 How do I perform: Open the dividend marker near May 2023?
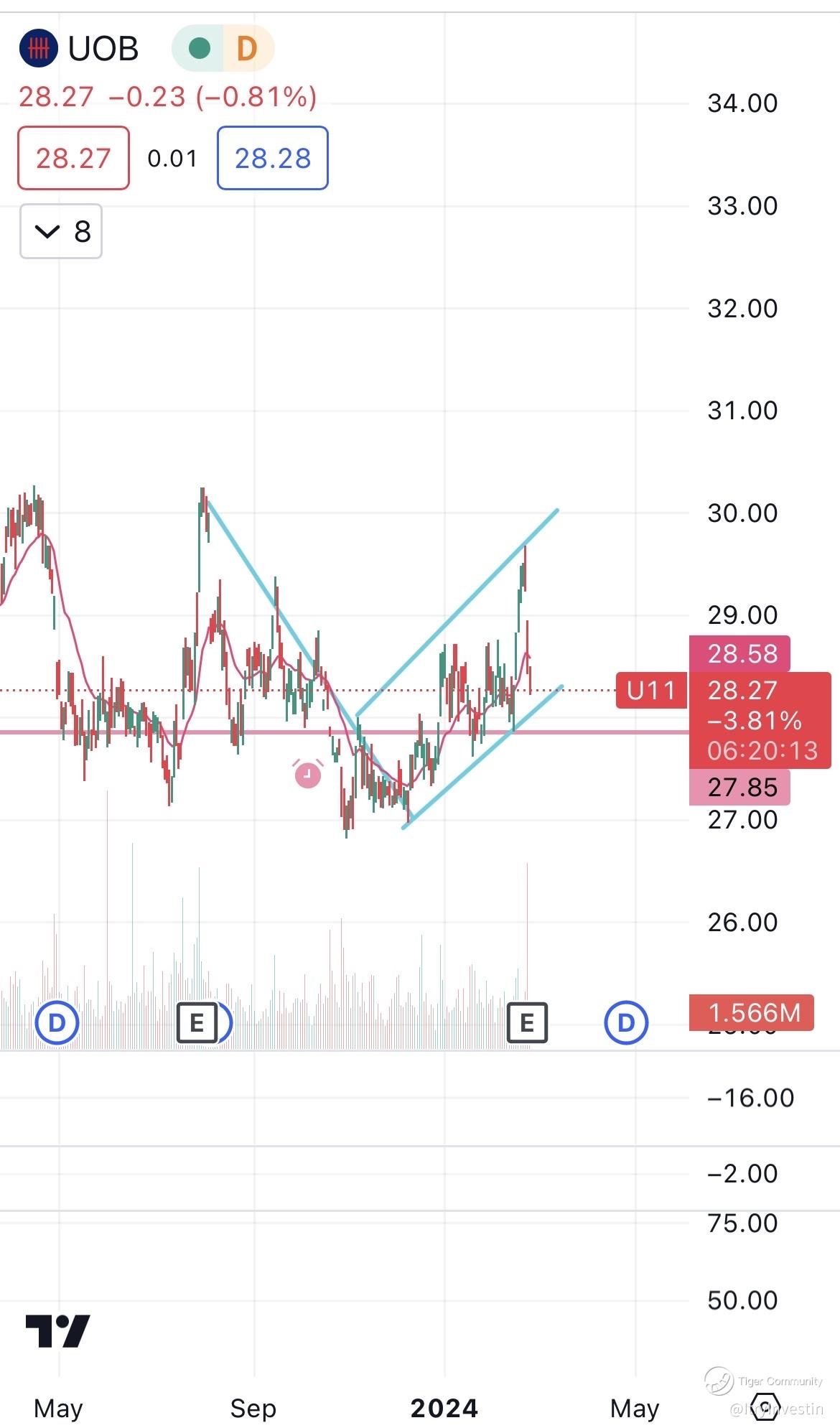coord(57,1022)
